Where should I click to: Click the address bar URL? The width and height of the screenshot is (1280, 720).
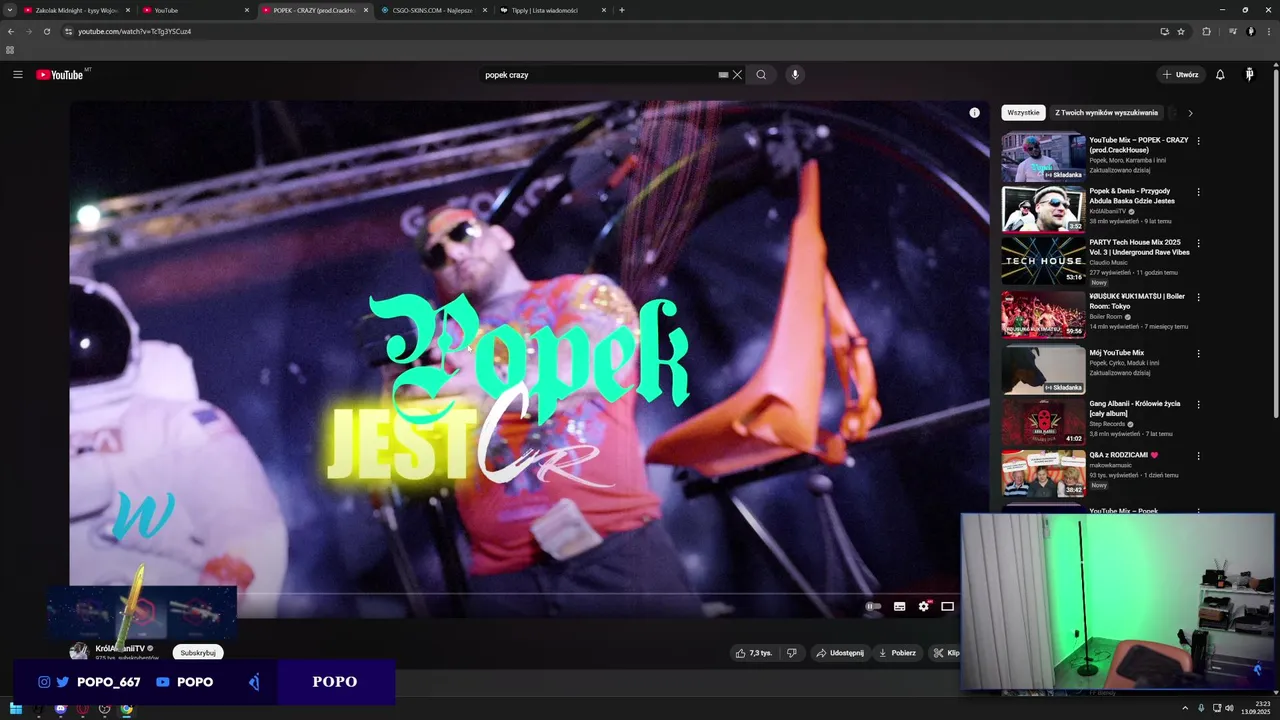(x=135, y=31)
